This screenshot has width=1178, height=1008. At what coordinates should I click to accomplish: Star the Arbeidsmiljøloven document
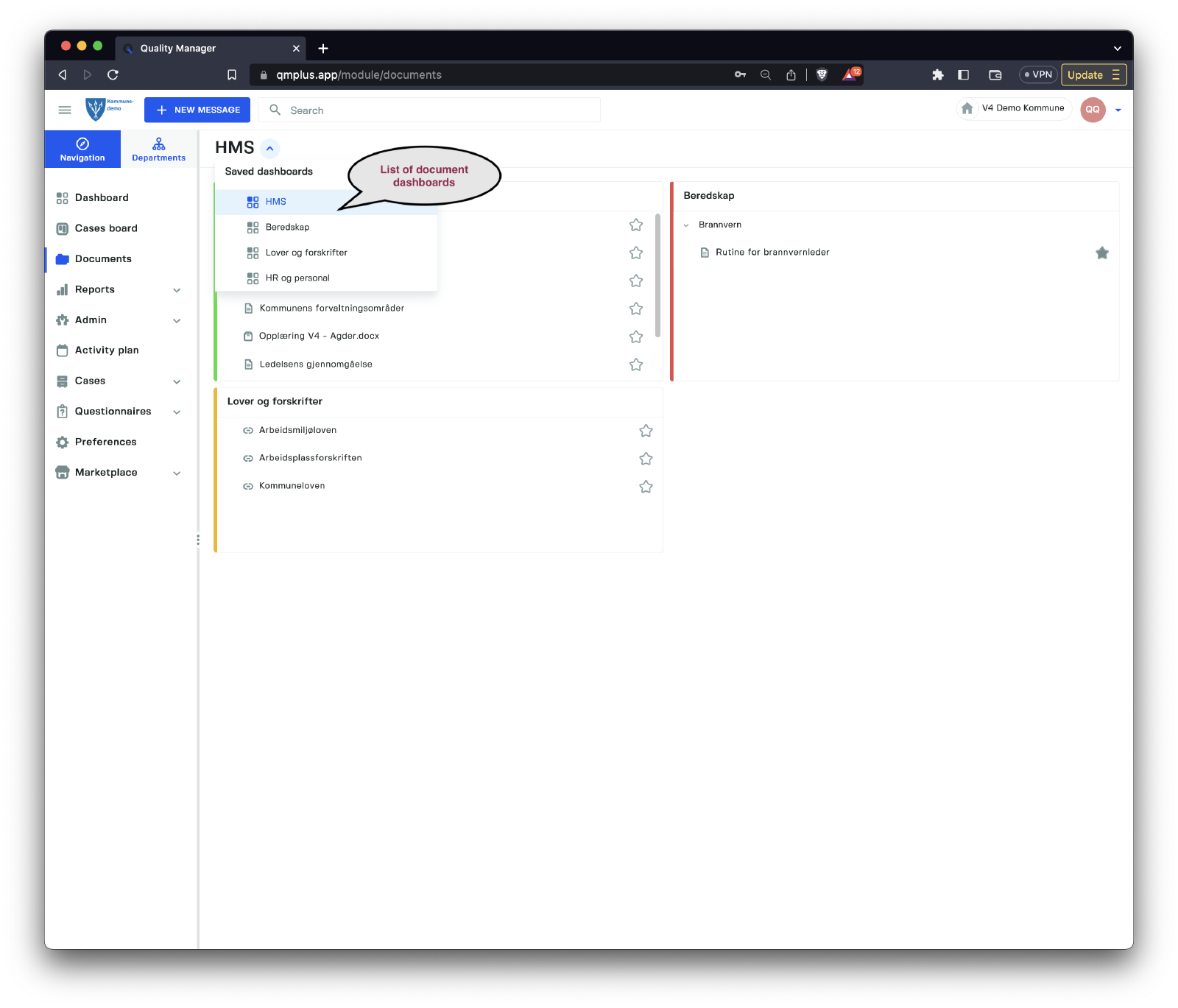click(x=646, y=431)
